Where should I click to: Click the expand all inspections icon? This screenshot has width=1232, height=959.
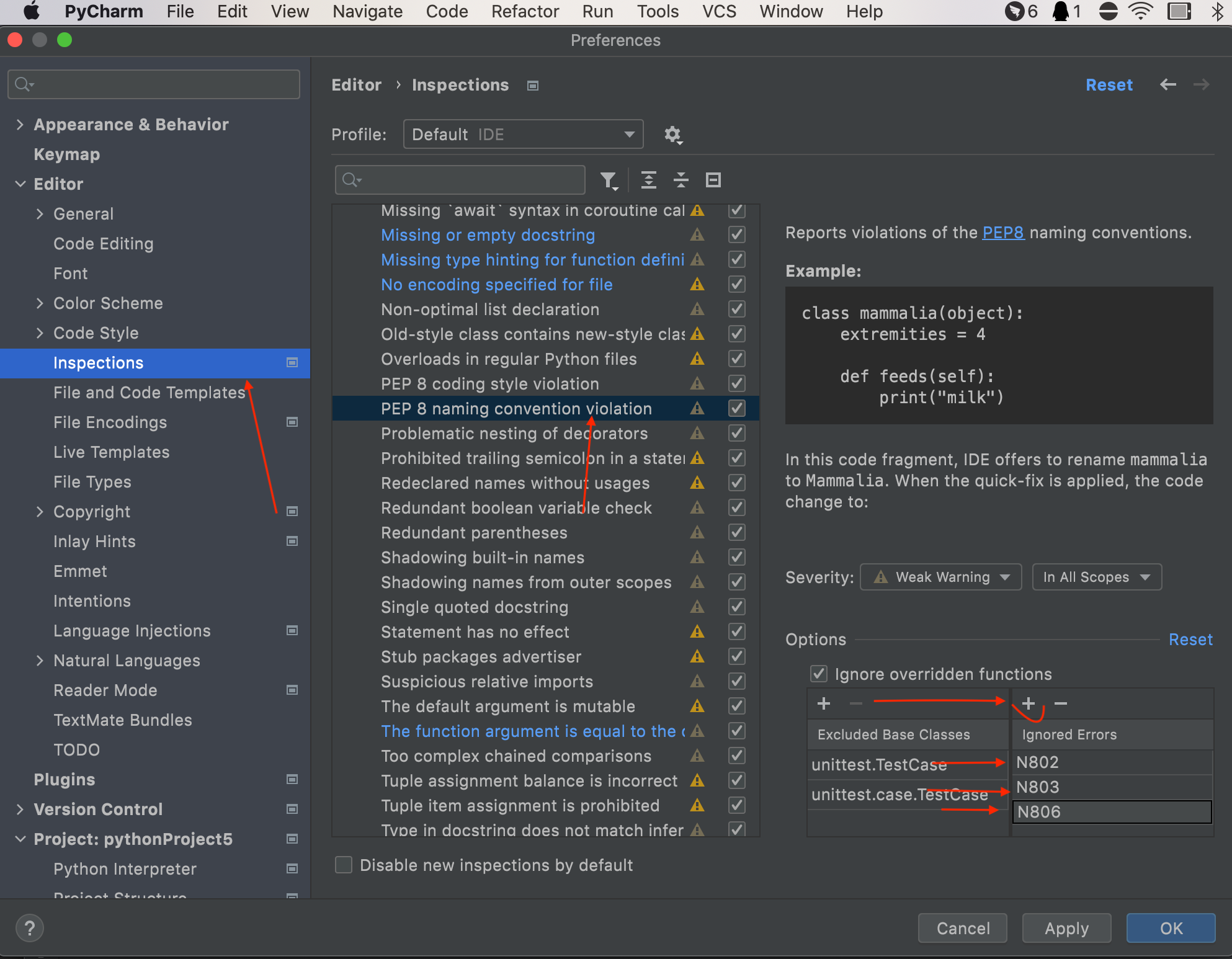pos(648,180)
